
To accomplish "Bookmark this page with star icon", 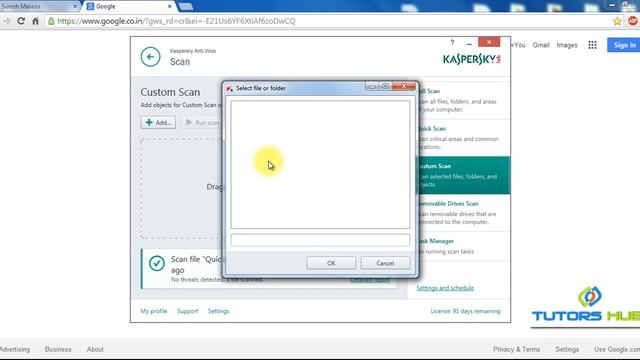I will coord(617,21).
